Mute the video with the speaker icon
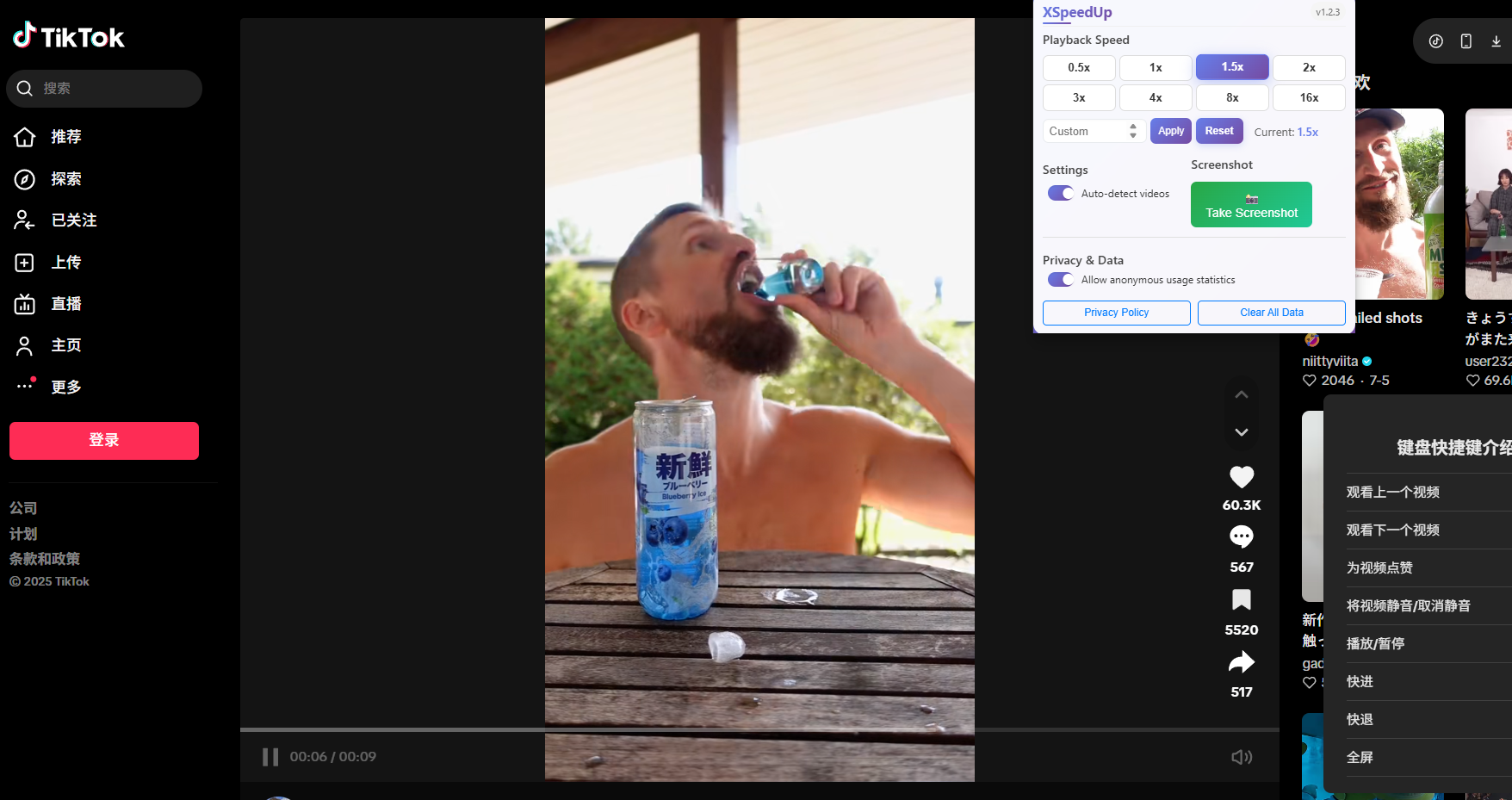This screenshot has width=1512, height=800. (x=1241, y=756)
